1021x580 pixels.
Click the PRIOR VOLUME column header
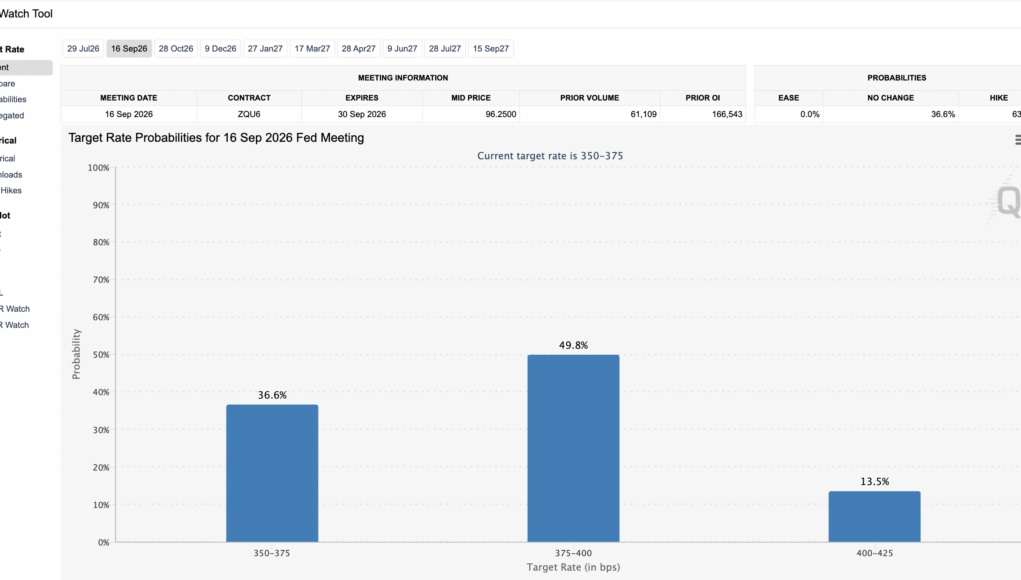coord(589,98)
